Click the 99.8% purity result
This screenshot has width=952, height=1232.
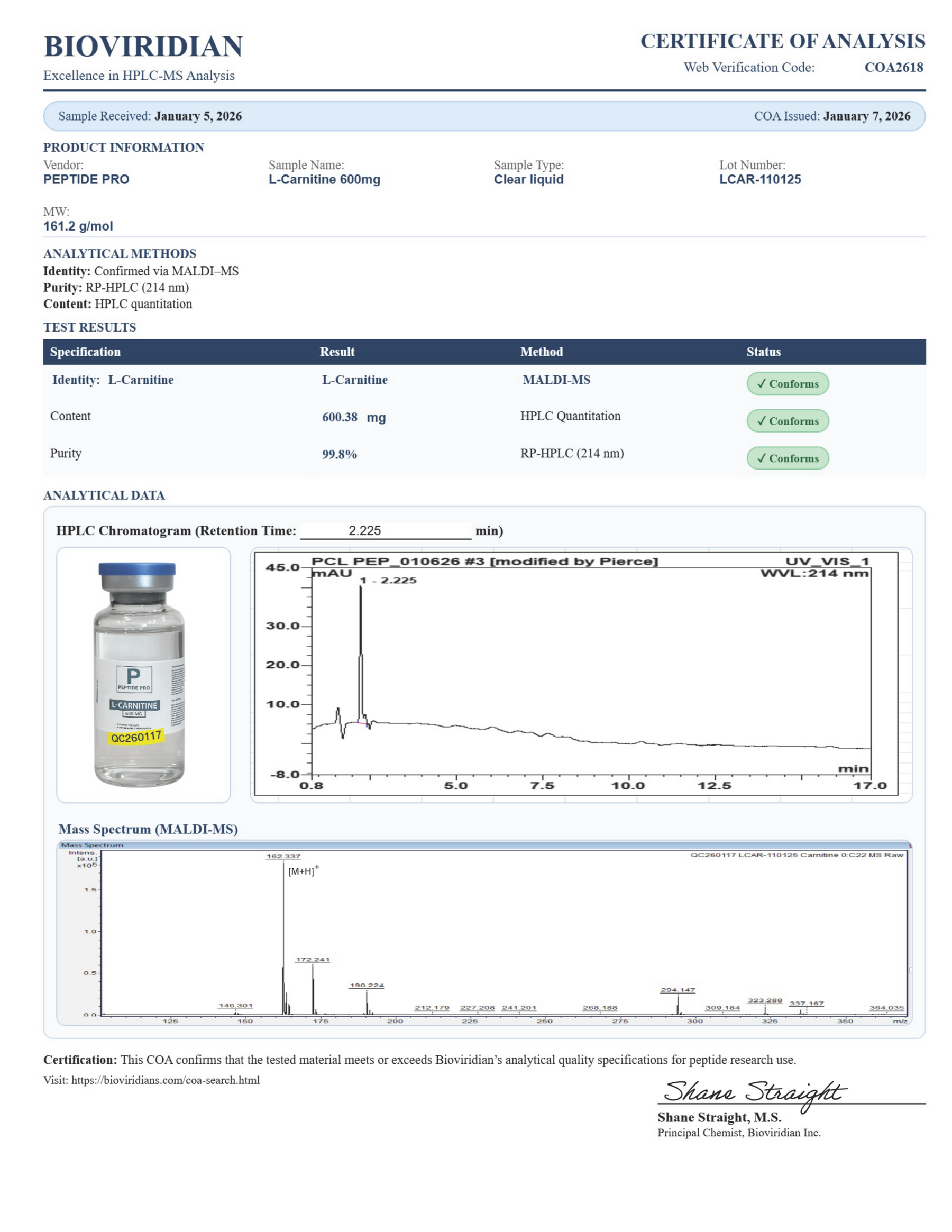tap(339, 455)
